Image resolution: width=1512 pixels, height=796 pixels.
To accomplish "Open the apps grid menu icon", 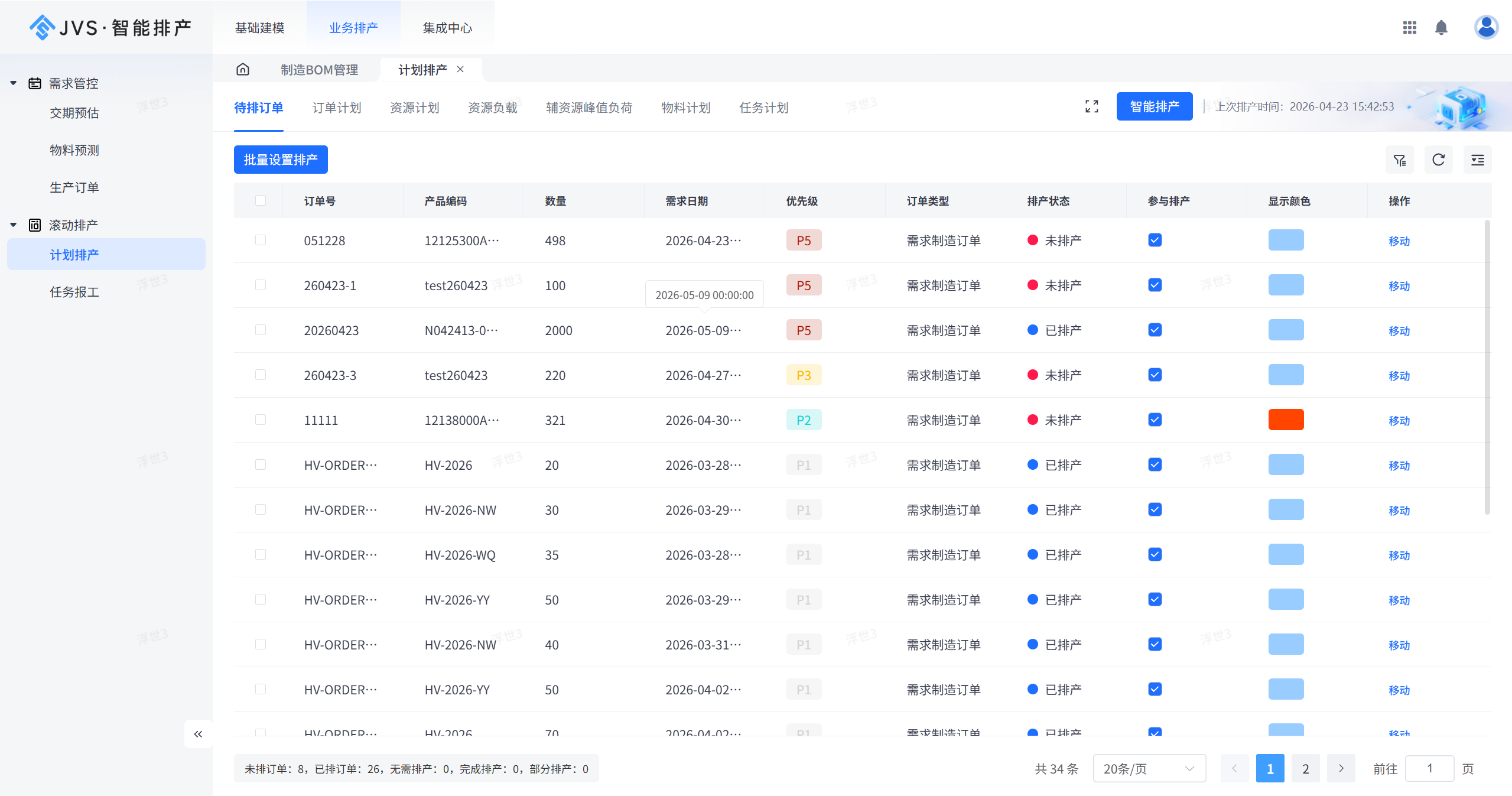I will click(x=1409, y=27).
